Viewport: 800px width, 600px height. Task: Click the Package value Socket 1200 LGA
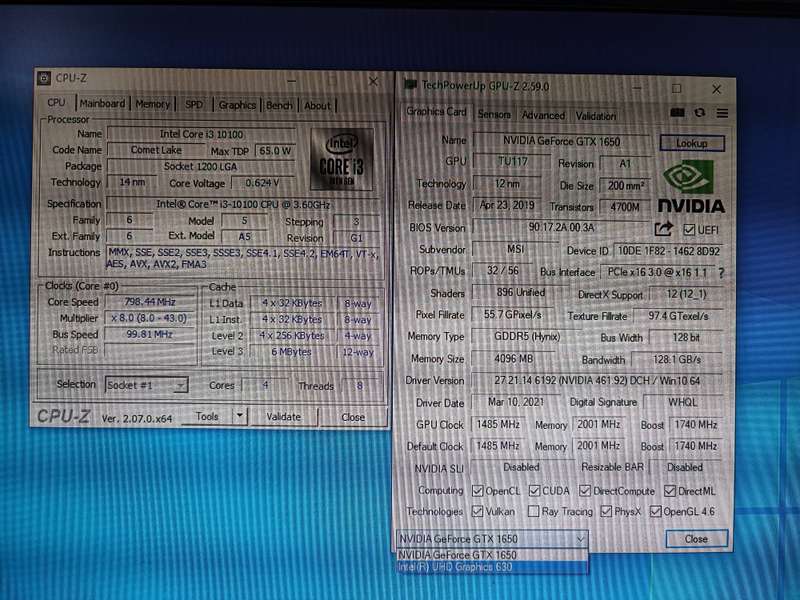201,166
